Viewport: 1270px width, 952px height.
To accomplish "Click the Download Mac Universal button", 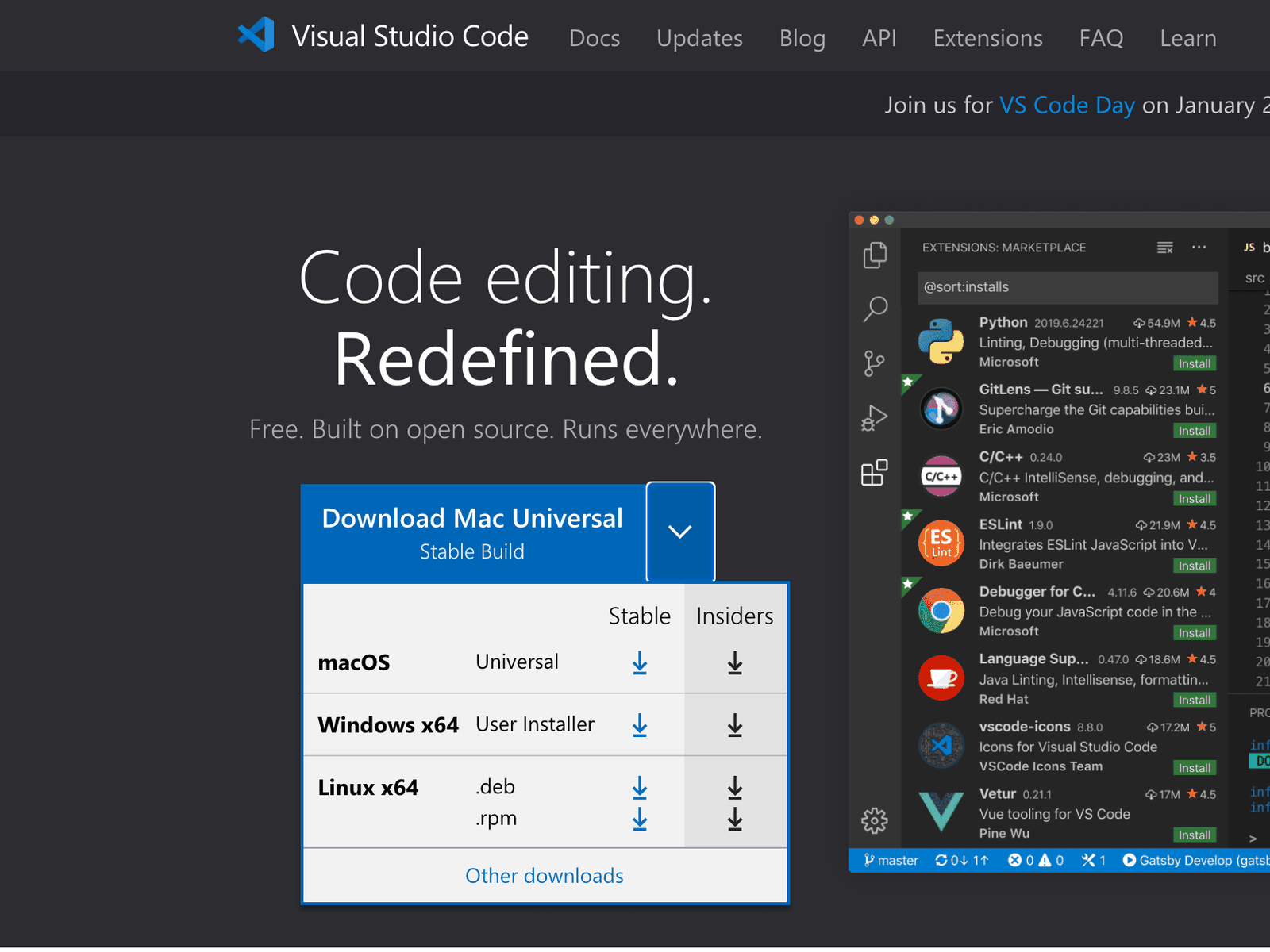I will [473, 532].
